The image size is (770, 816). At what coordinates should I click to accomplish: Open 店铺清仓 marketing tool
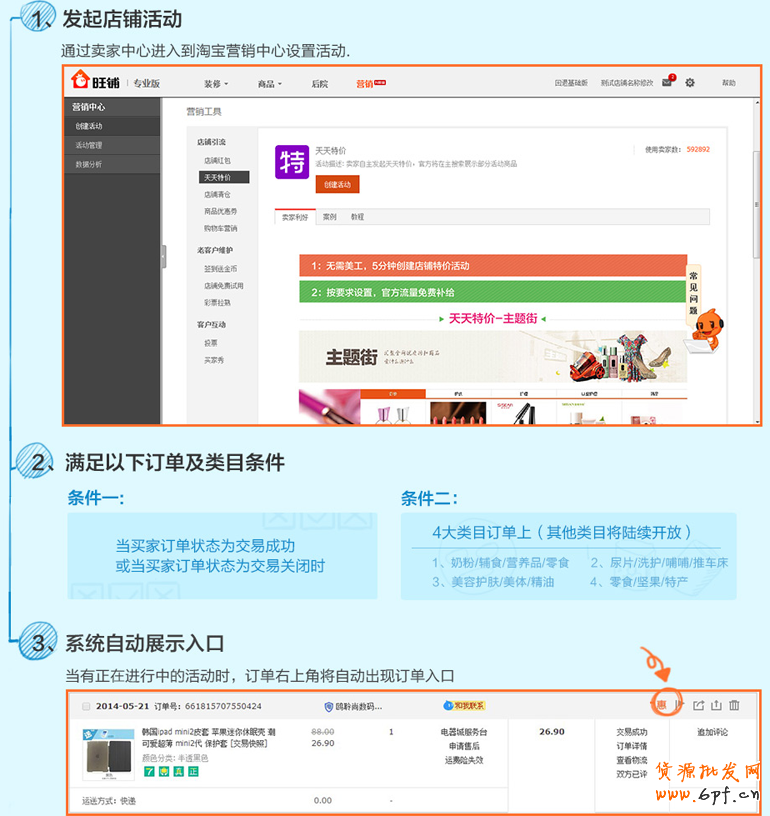[x=217, y=195]
